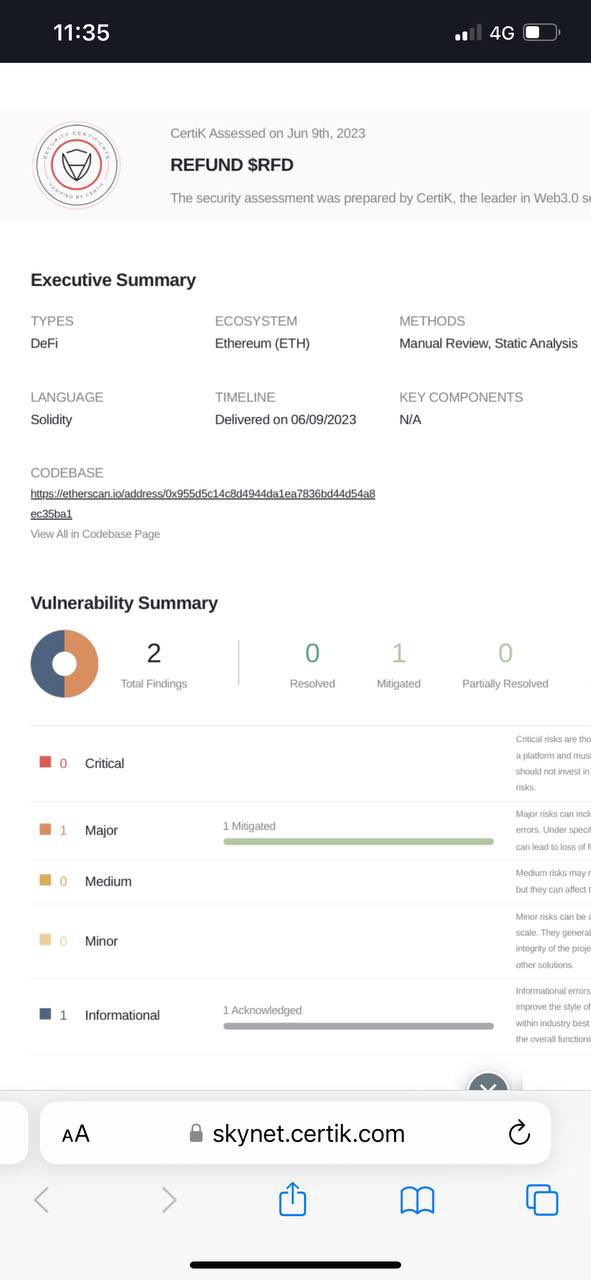Tap the cellular signal bars indicator
The height and width of the screenshot is (1280, 591).
(468, 33)
